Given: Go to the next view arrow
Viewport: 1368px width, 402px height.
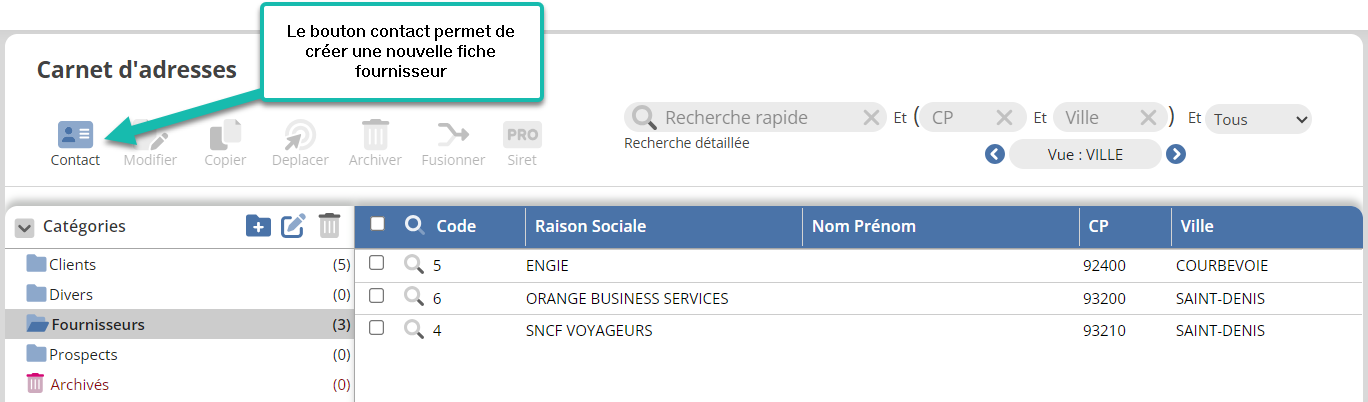Looking at the screenshot, I should (1176, 154).
